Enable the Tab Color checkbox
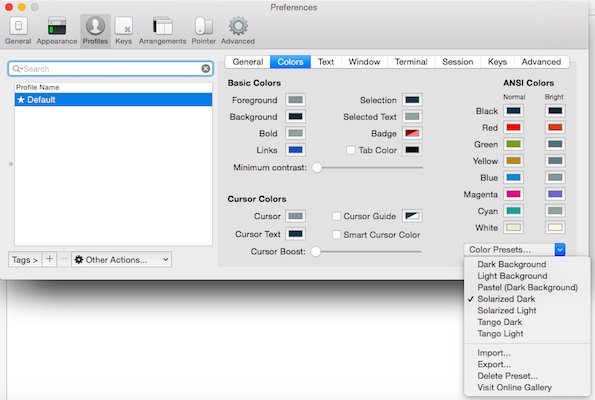Viewport: 595px width, 400px height. (x=351, y=150)
